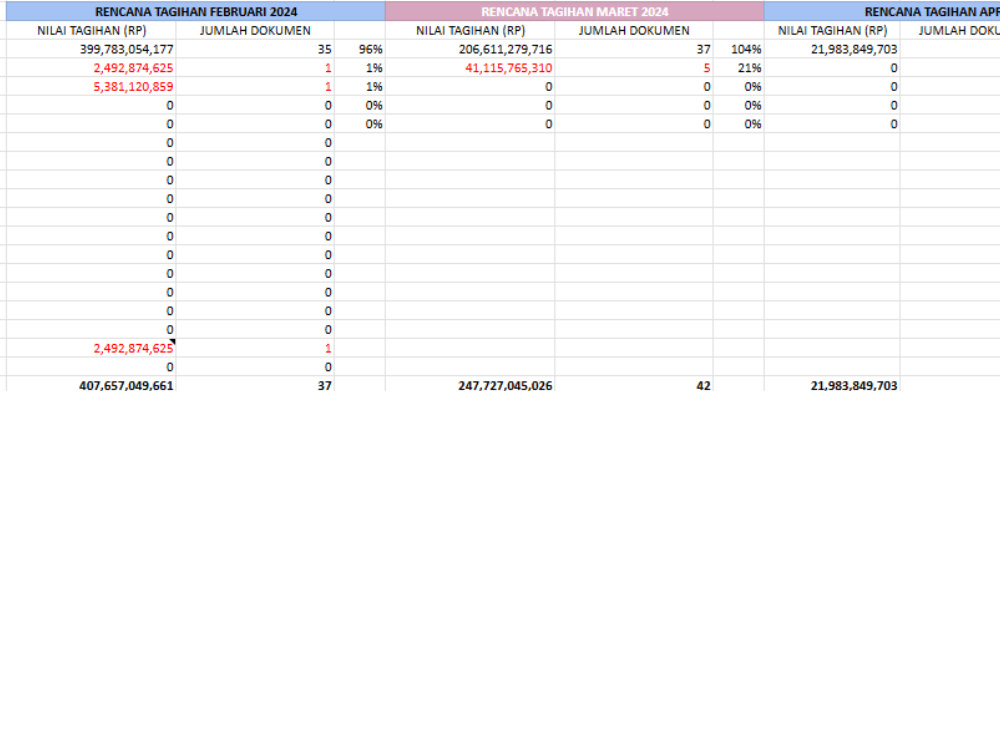Click NILAI TAGIHAN (RP) under Februari 2024

91,31
